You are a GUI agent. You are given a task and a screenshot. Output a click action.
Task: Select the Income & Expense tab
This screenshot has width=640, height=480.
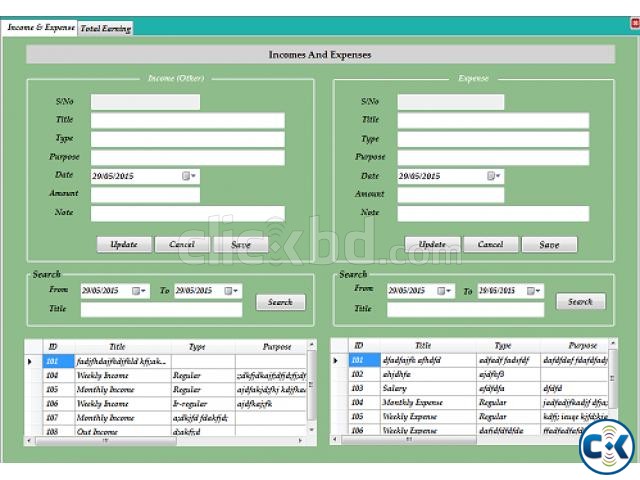coord(40,28)
